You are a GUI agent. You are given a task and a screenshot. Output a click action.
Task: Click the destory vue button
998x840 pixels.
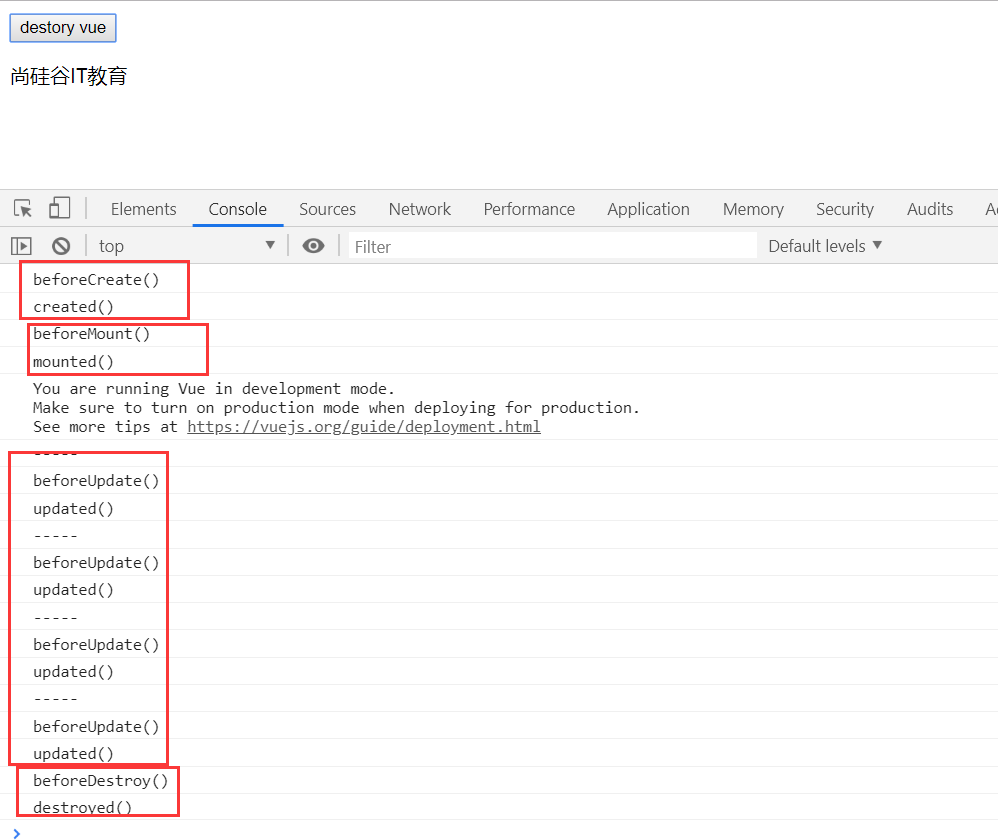tap(62, 28)
